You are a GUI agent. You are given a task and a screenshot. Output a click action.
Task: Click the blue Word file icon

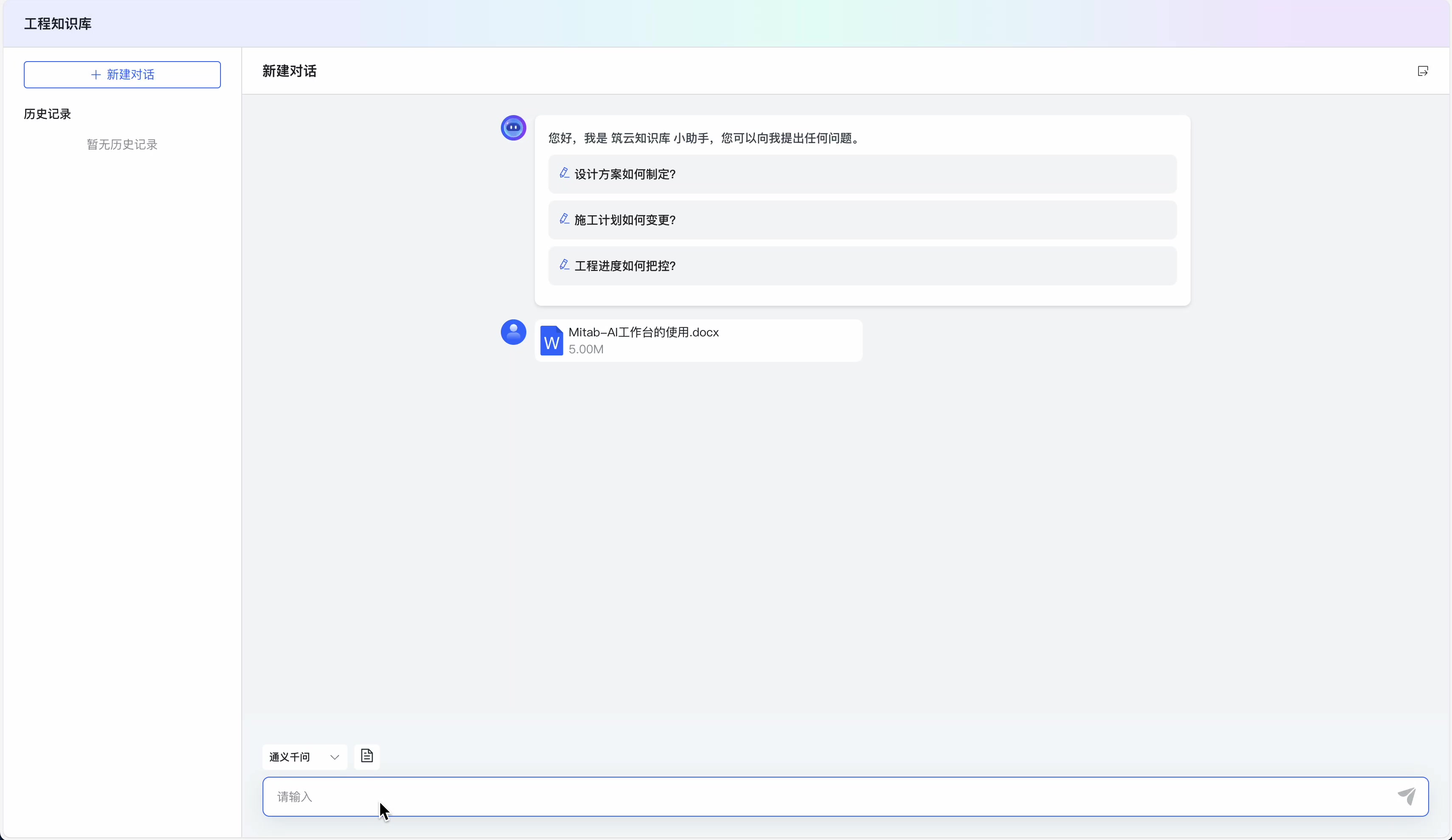pos(551,341)
